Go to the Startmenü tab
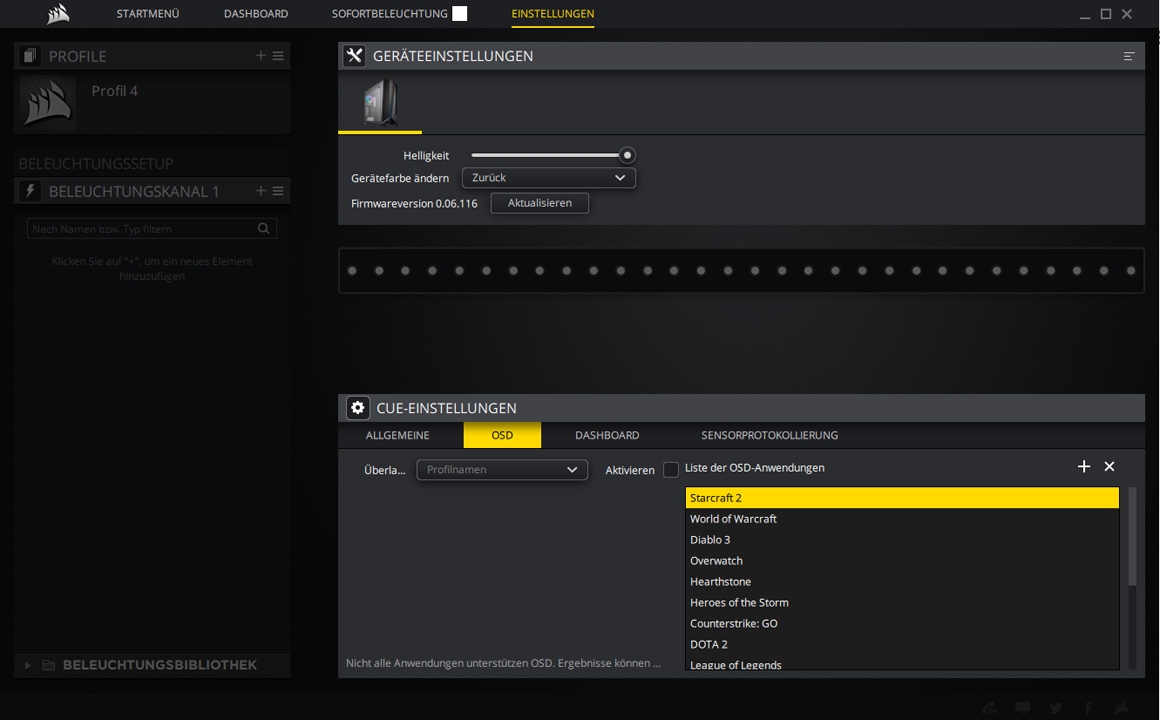The image size is (1160, 720). click(x=148, y=13)
